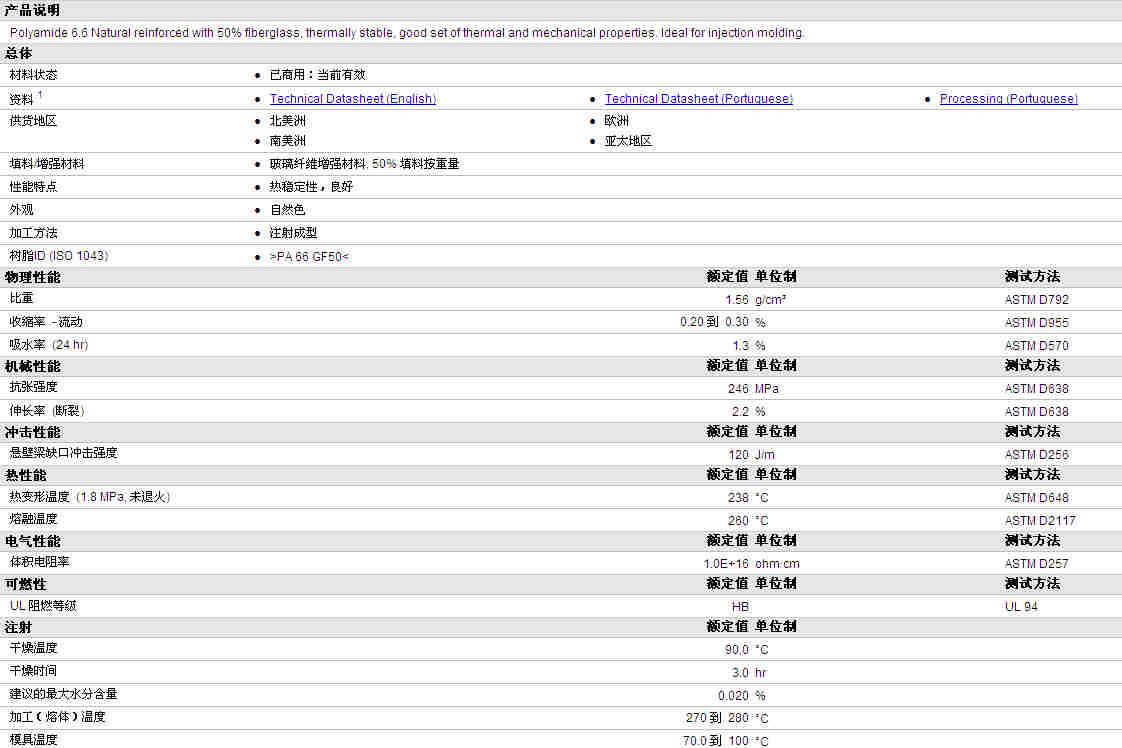This screenshot has height=748, width=1122.
Task: Click the 外观 row label
Action: tap(21, 210)
